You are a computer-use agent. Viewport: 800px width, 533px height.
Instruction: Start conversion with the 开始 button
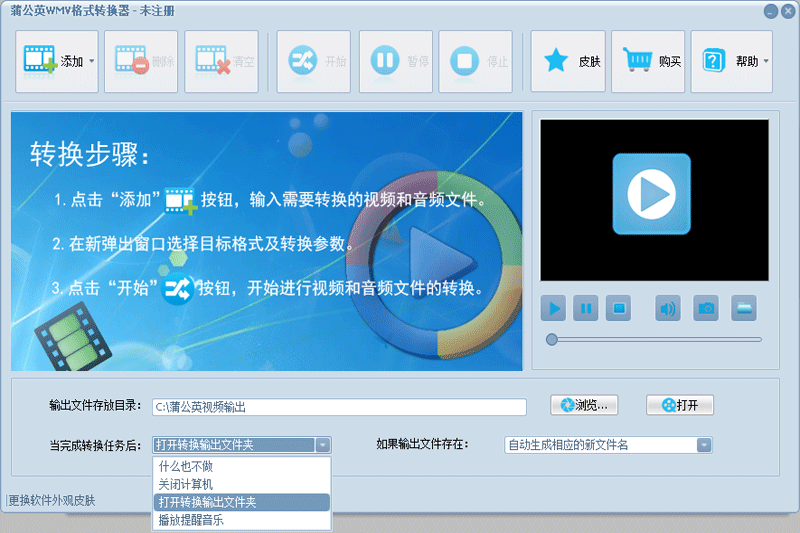coord(314,61)
